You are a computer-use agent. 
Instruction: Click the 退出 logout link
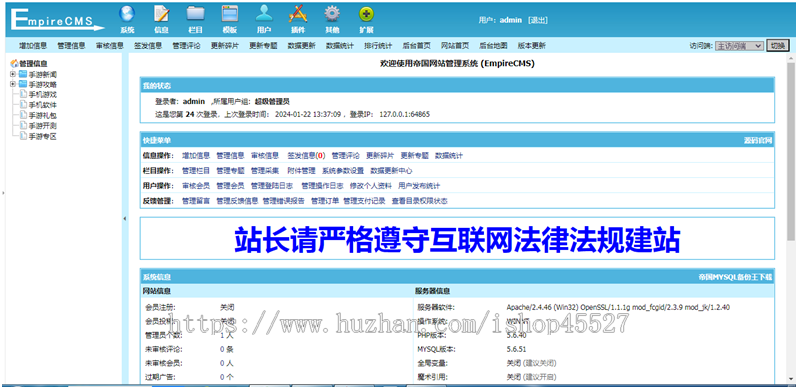click(x=538, y=20)
